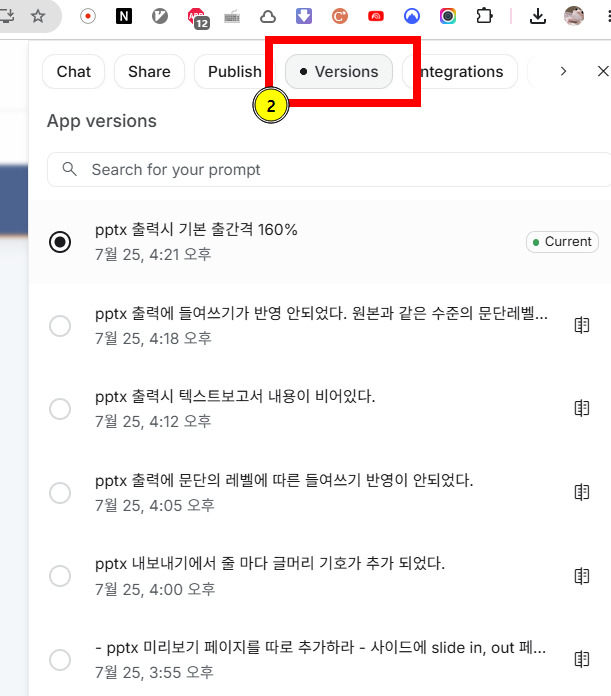Select the 3:55 오후 version radio button
This screenshot has height=696, width=611.
60,660
